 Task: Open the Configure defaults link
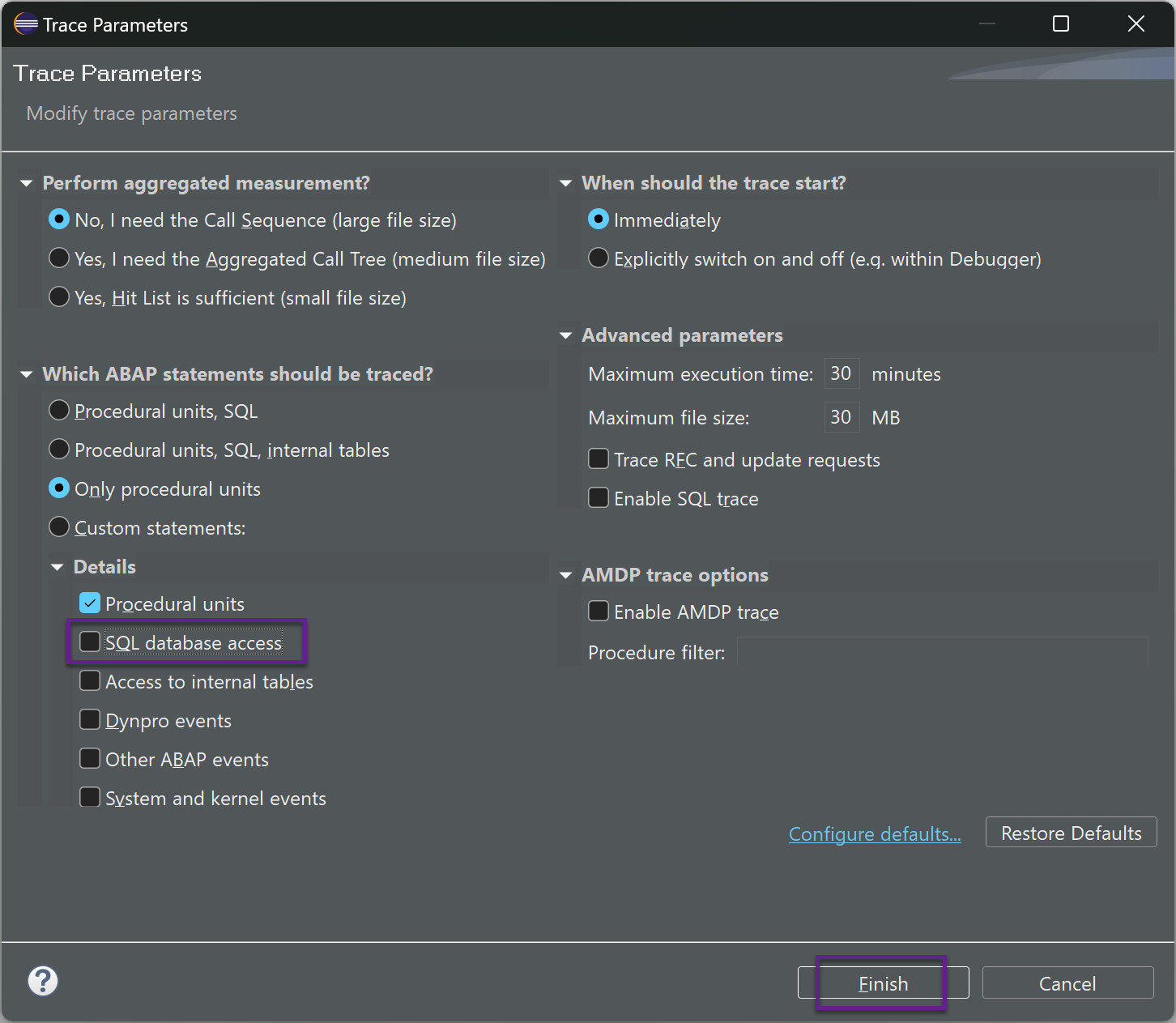point(875,833)
